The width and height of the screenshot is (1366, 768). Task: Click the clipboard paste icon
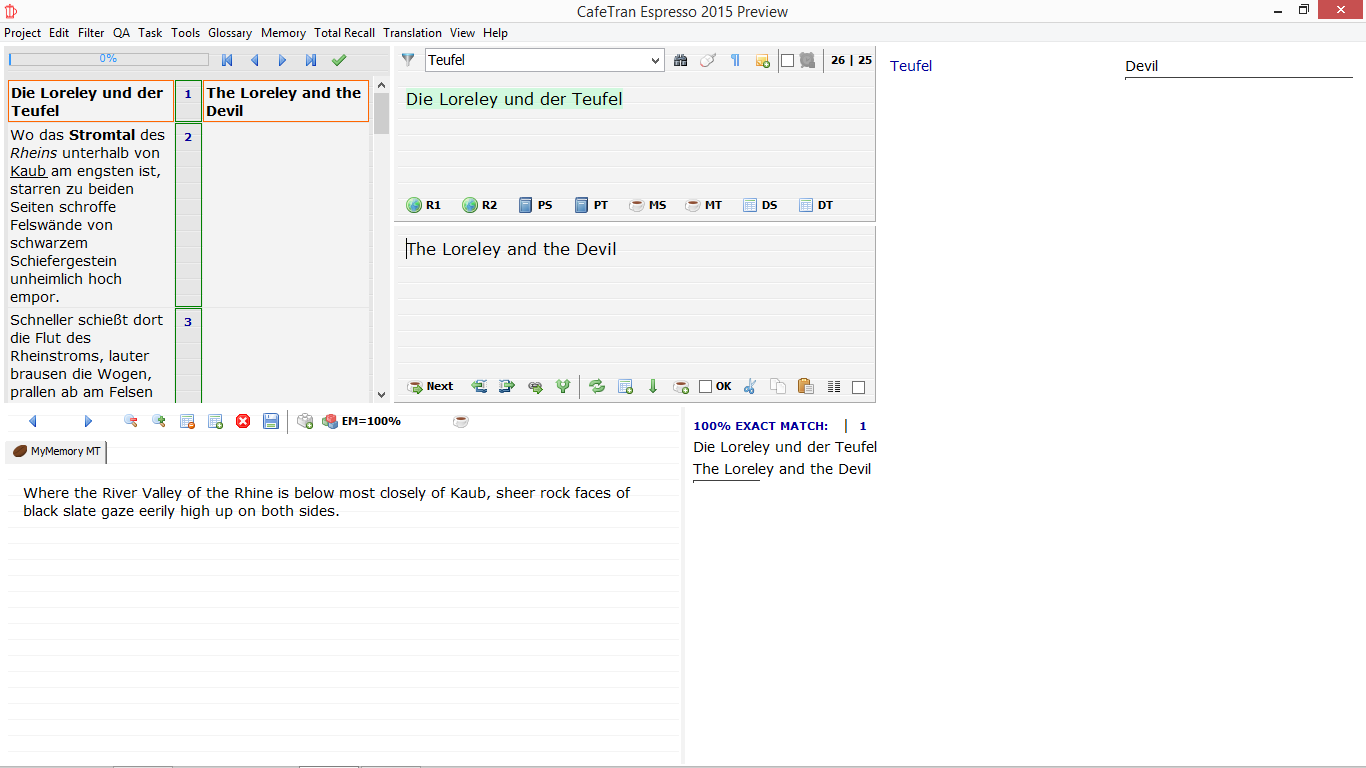coord(805,386)
